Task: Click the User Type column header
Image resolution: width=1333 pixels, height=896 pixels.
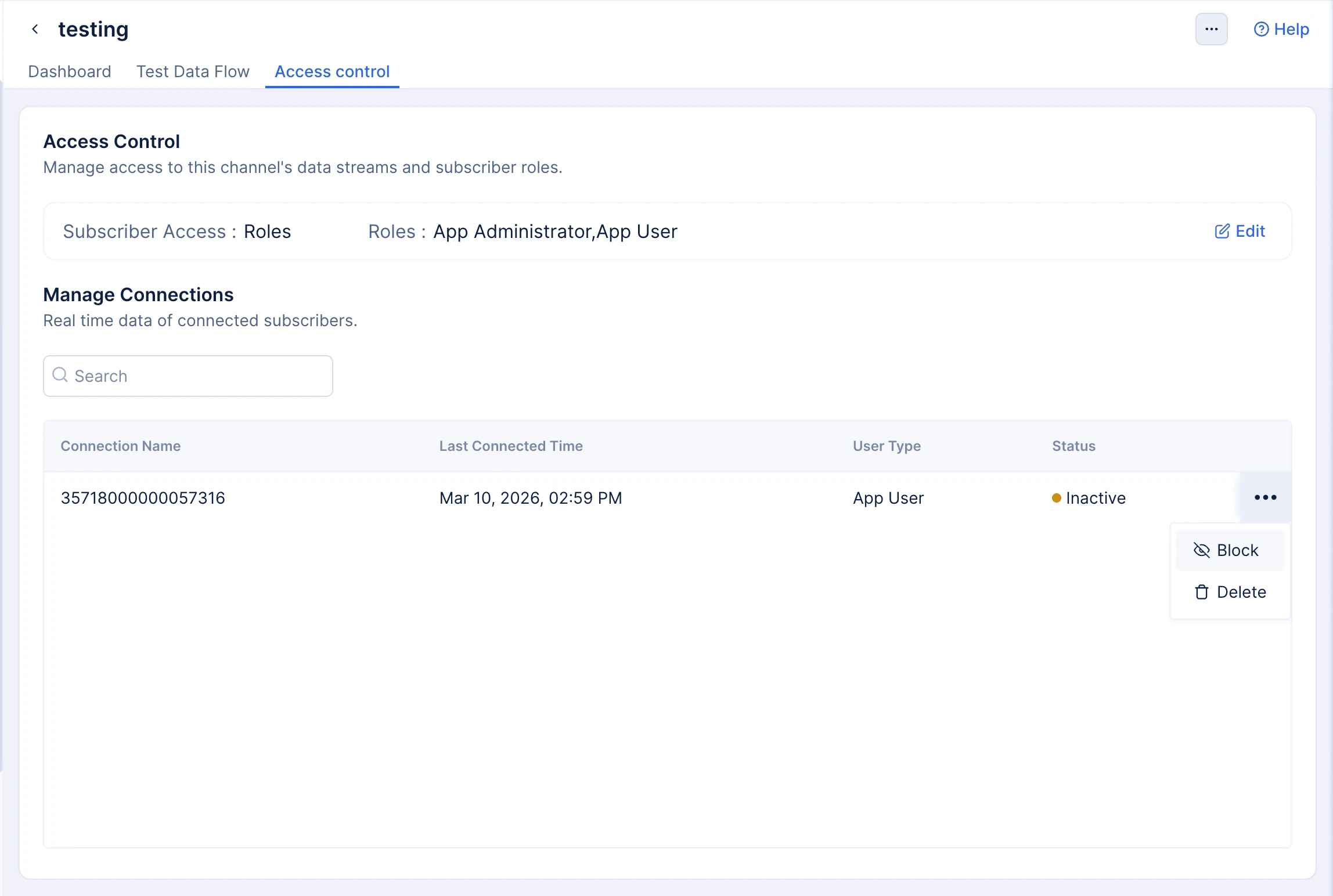Action: 887,446
